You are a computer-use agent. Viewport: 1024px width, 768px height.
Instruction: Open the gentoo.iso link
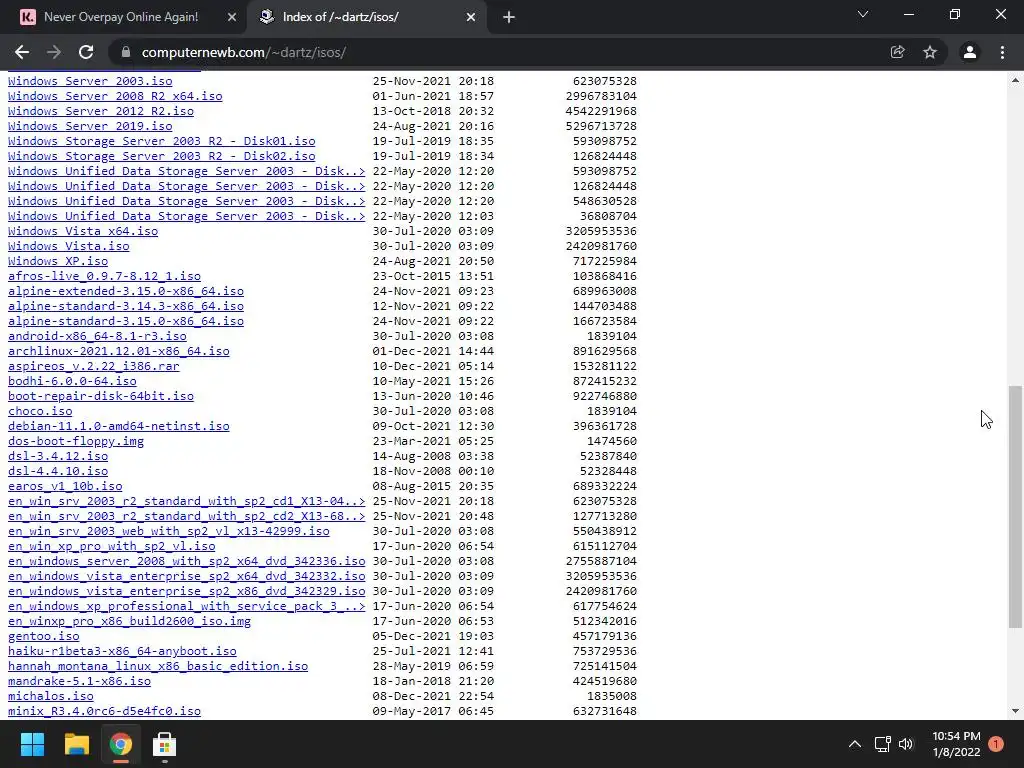pyautogui.click(x=44, y=637)
